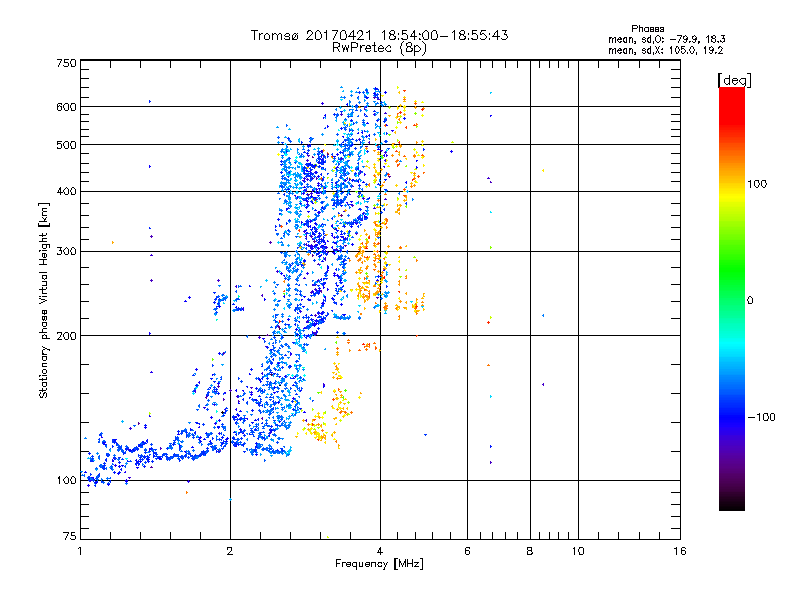Click the '[deg]' colorbar unit label
The width and height of the screenshot is (800, 600).
point(734,80)
